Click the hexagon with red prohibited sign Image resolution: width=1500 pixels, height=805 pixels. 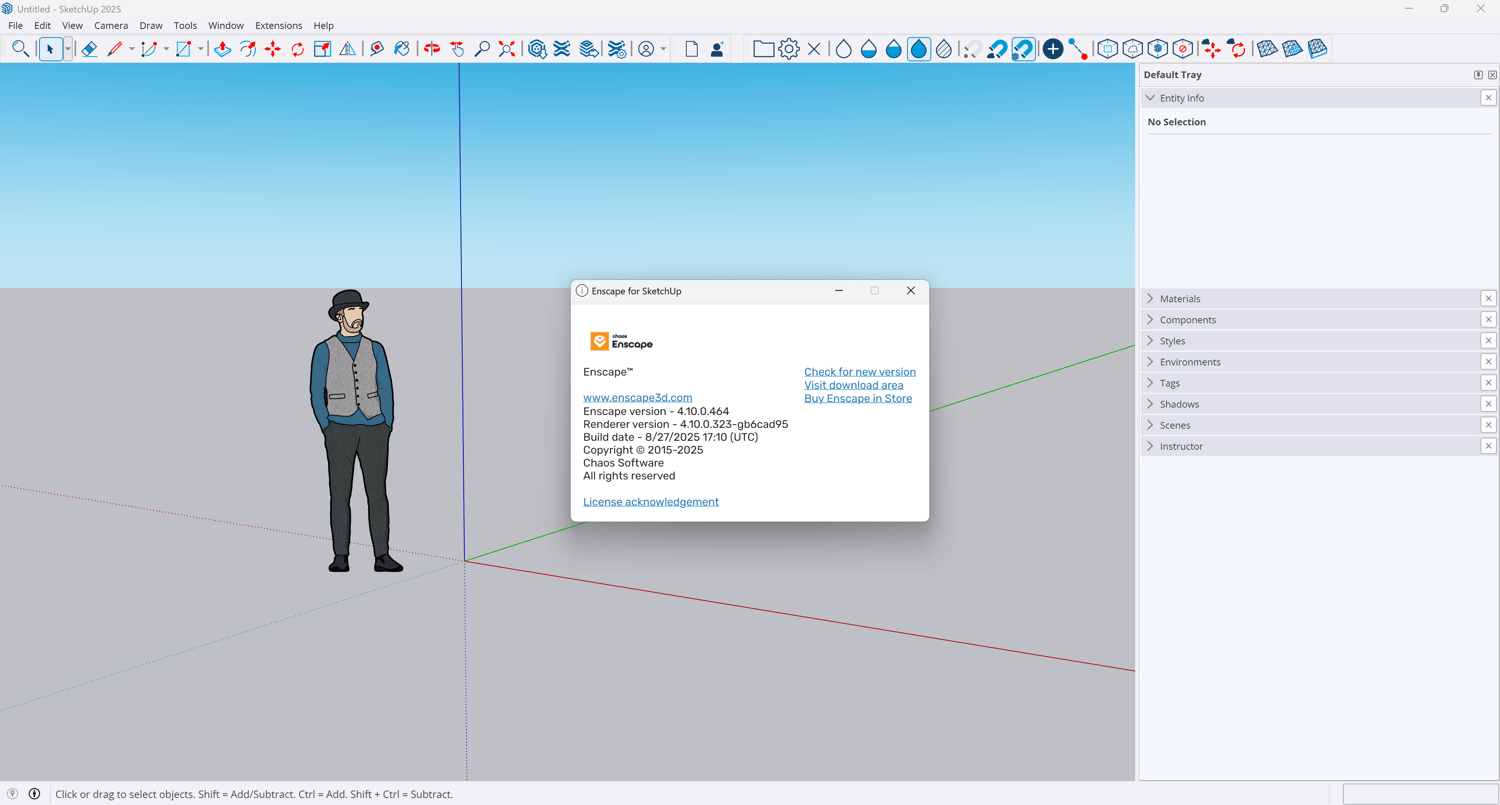tap(1183, 49)
